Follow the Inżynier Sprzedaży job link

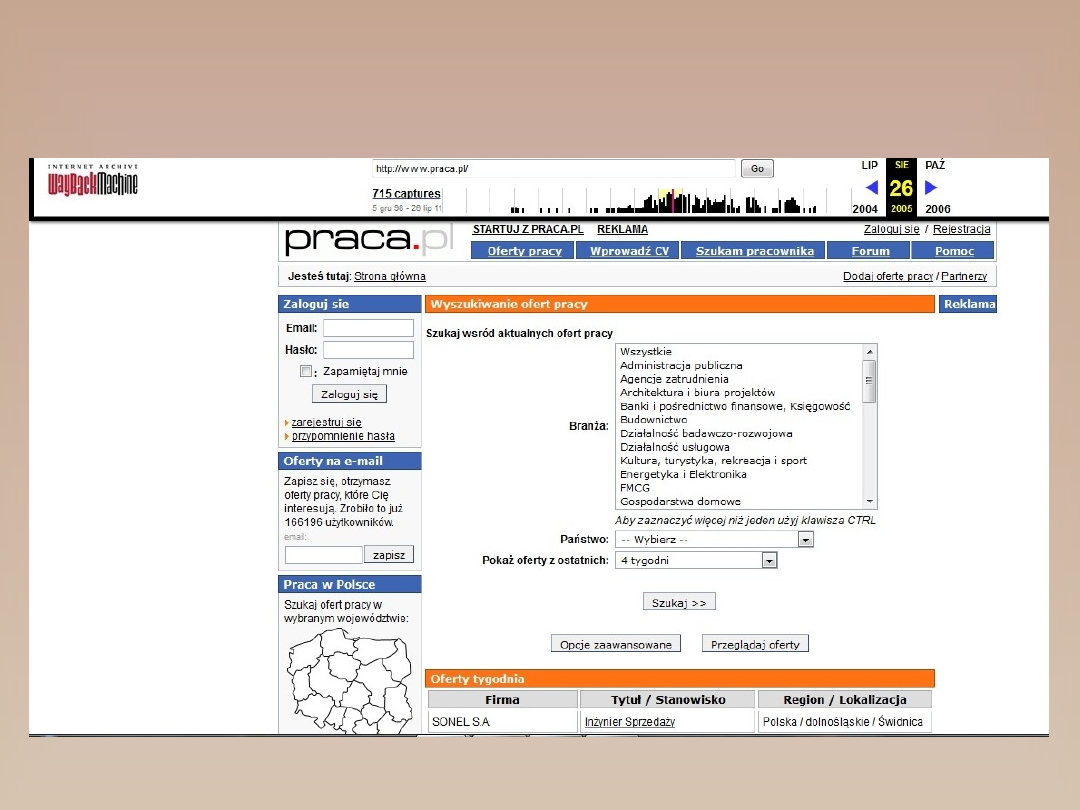pyautogui.click(x=634, y=720)
